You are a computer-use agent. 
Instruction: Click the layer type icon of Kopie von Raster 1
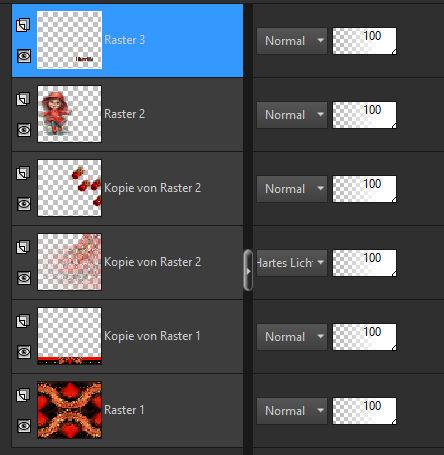23,321
